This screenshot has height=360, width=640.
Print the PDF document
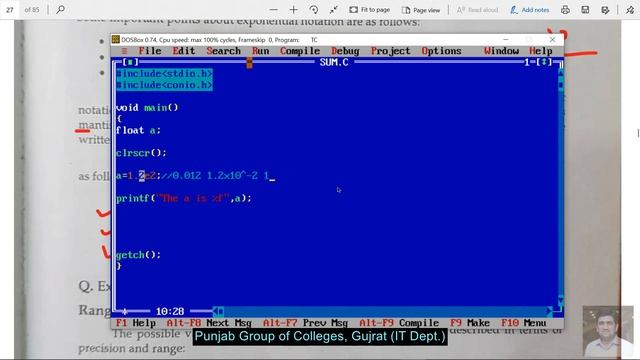[565, 9]
